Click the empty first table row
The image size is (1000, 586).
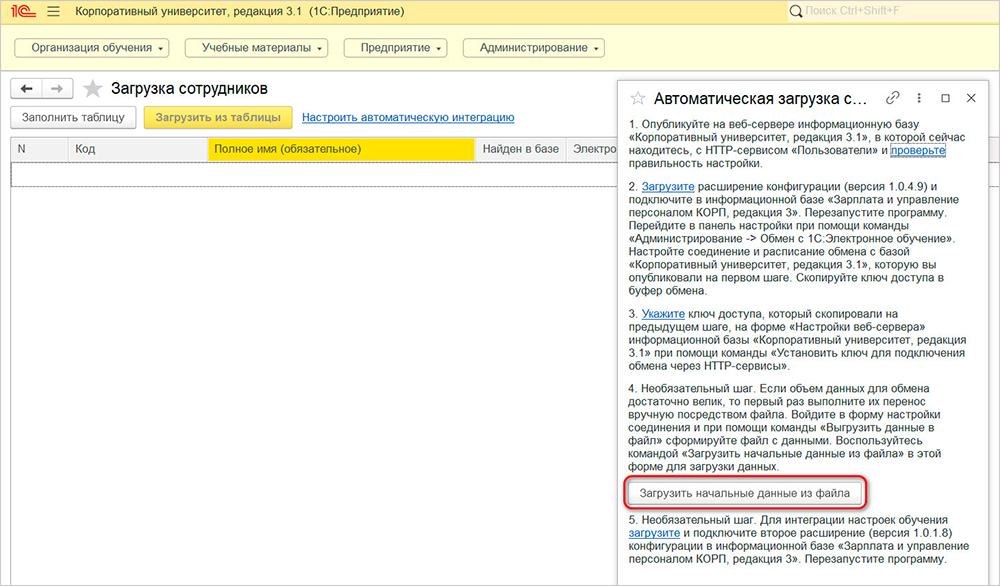pos(314,174)
